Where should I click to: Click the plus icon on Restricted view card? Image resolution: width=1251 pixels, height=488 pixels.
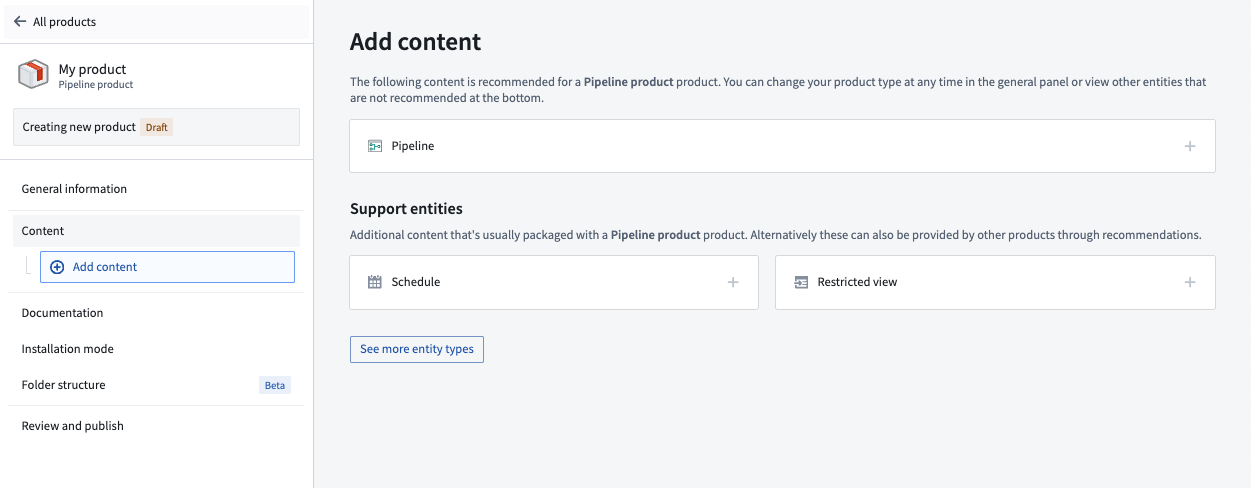tap(1190, 282)
